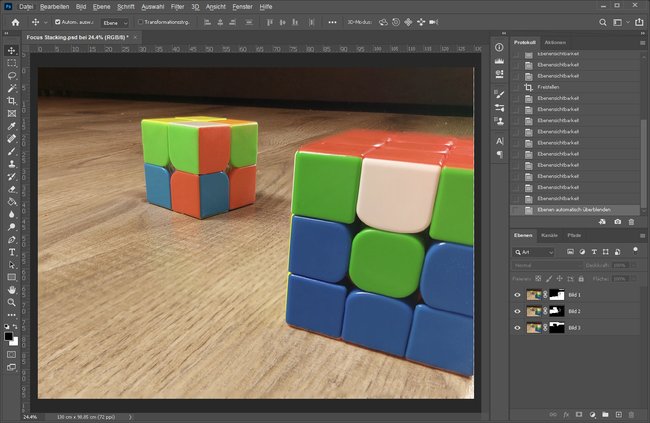Viewport: 650px width, 423px height.
Task: Open the Properties info panel icon
Action: (499, 47)
